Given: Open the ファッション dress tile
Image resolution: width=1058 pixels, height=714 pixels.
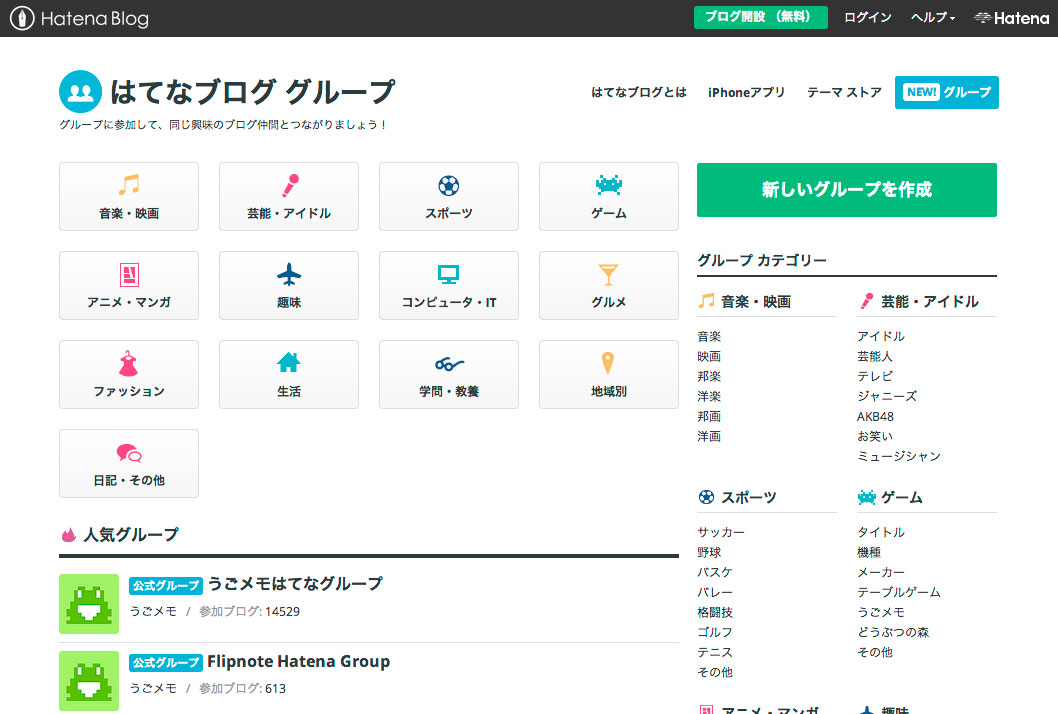Looking at the screenshot, I should click(129, 375).
